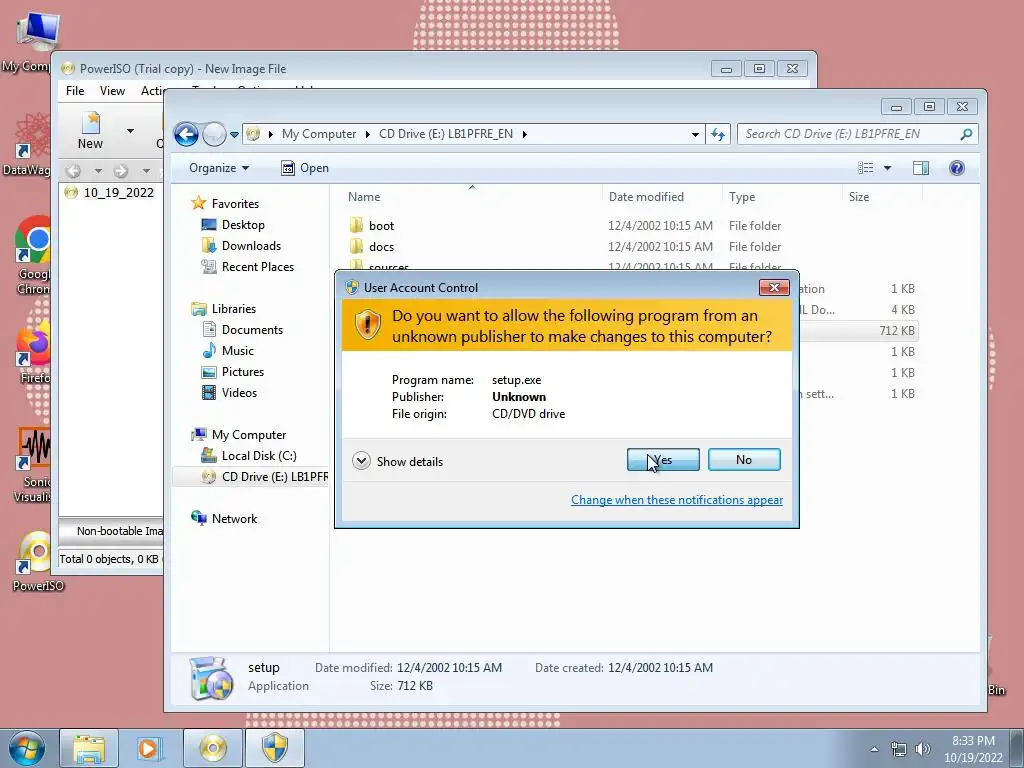
Task: Open the network tray icon
Action: (x=899, y=749)
